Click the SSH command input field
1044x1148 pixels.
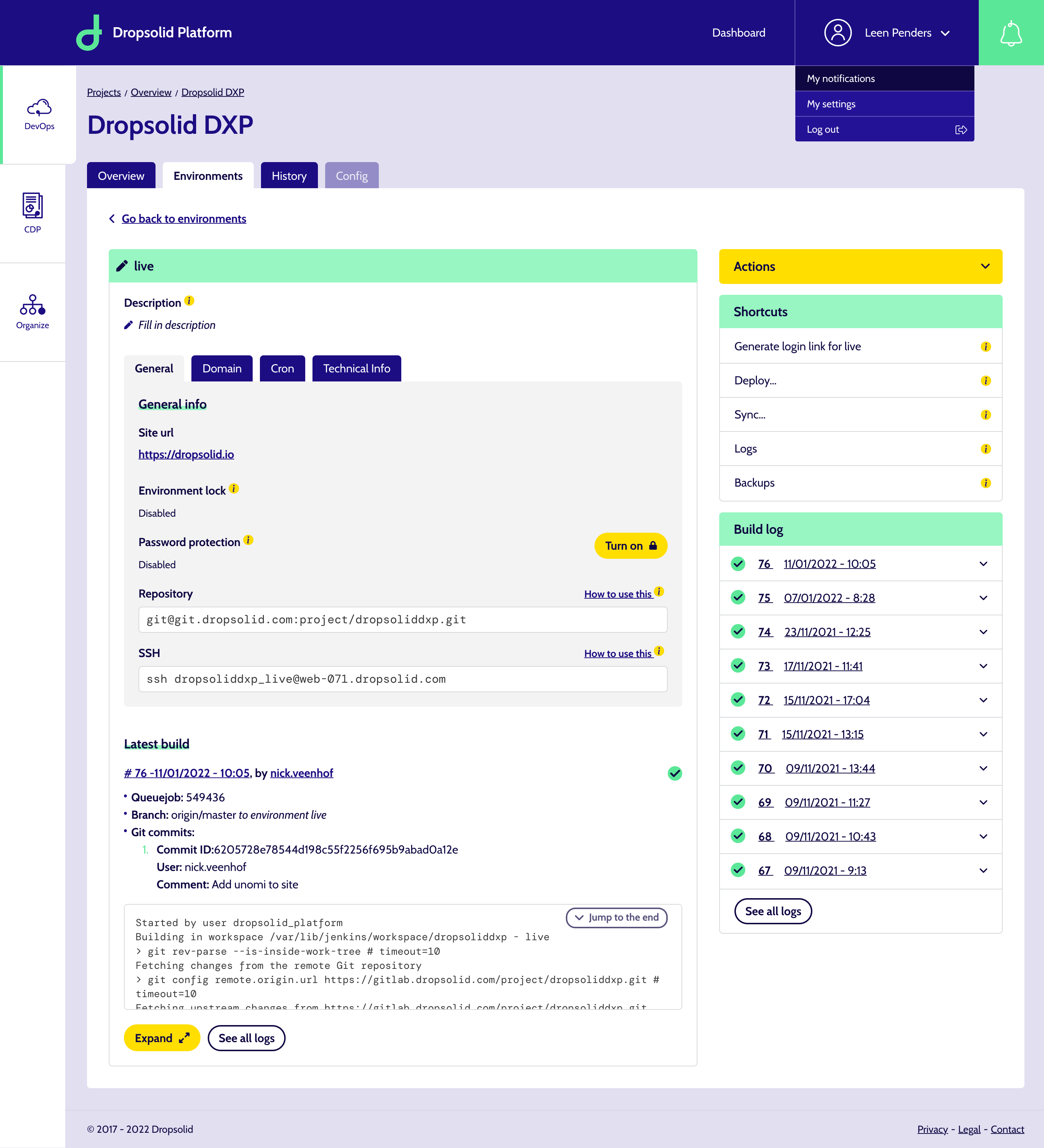point(402,679)
